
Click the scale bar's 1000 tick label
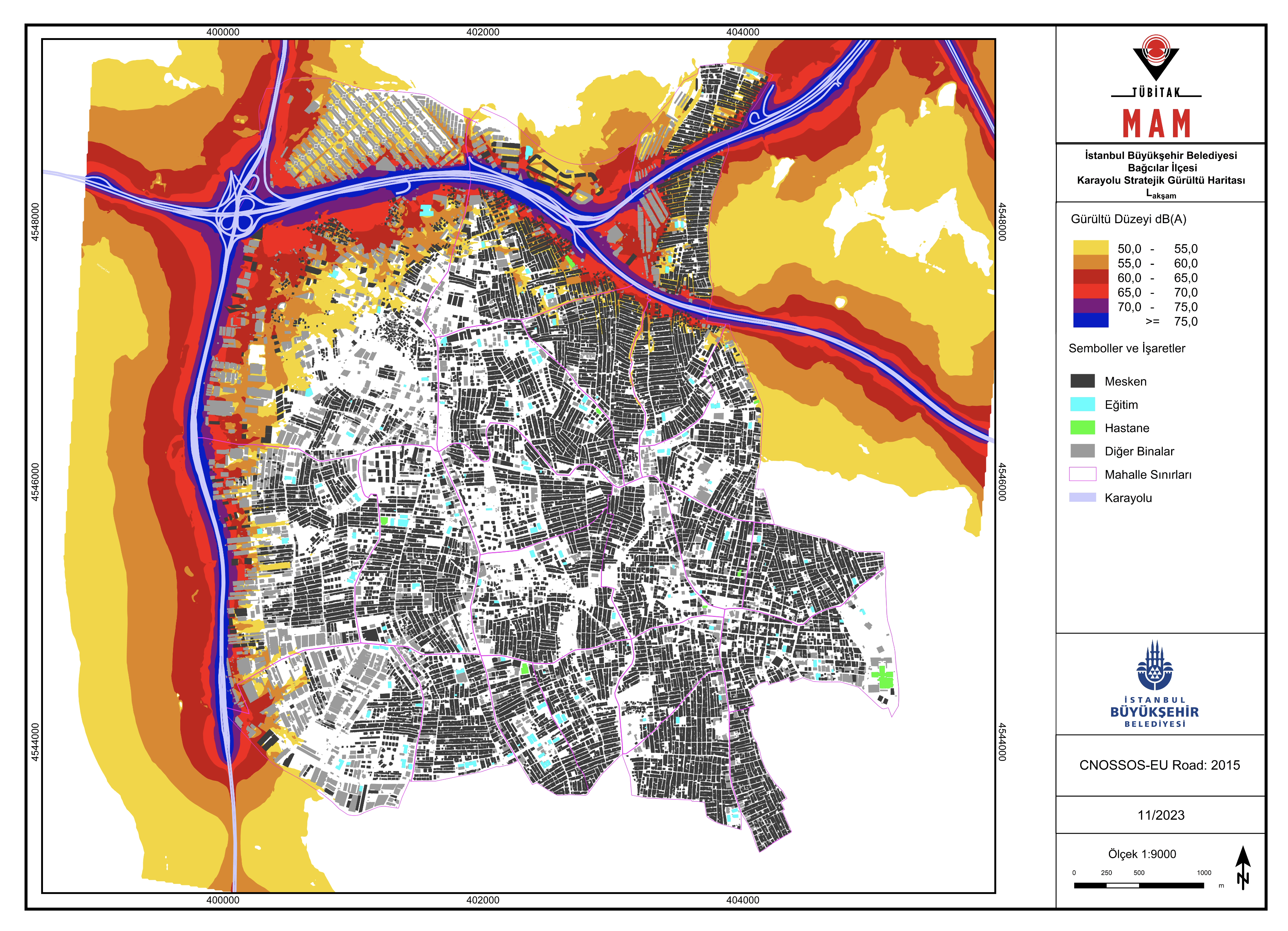point(1204,873)
